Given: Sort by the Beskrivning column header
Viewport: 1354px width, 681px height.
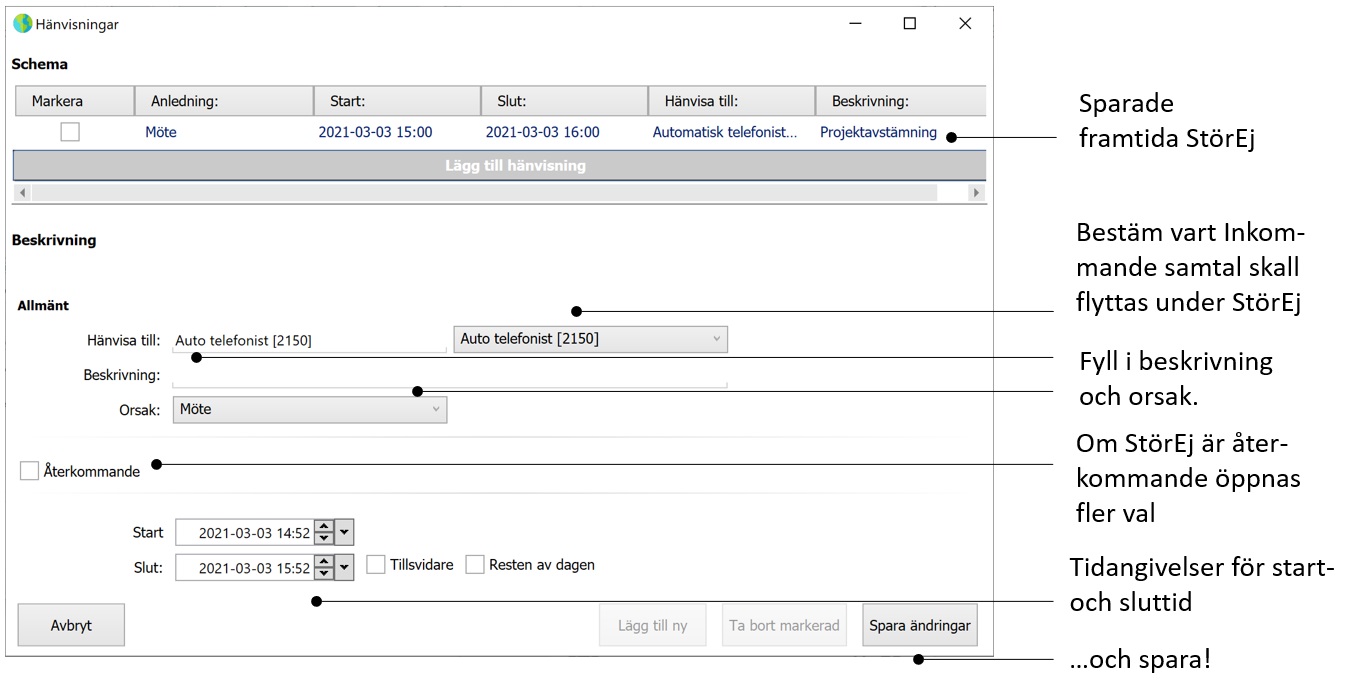Looking at the screenshot, I should click(x=901, y=101).
